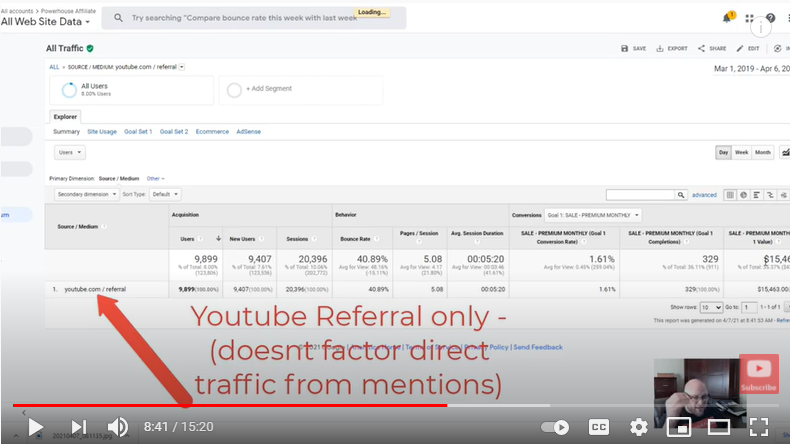Open video settings gear
Screen dimensions: 790x444
point(638,427)
